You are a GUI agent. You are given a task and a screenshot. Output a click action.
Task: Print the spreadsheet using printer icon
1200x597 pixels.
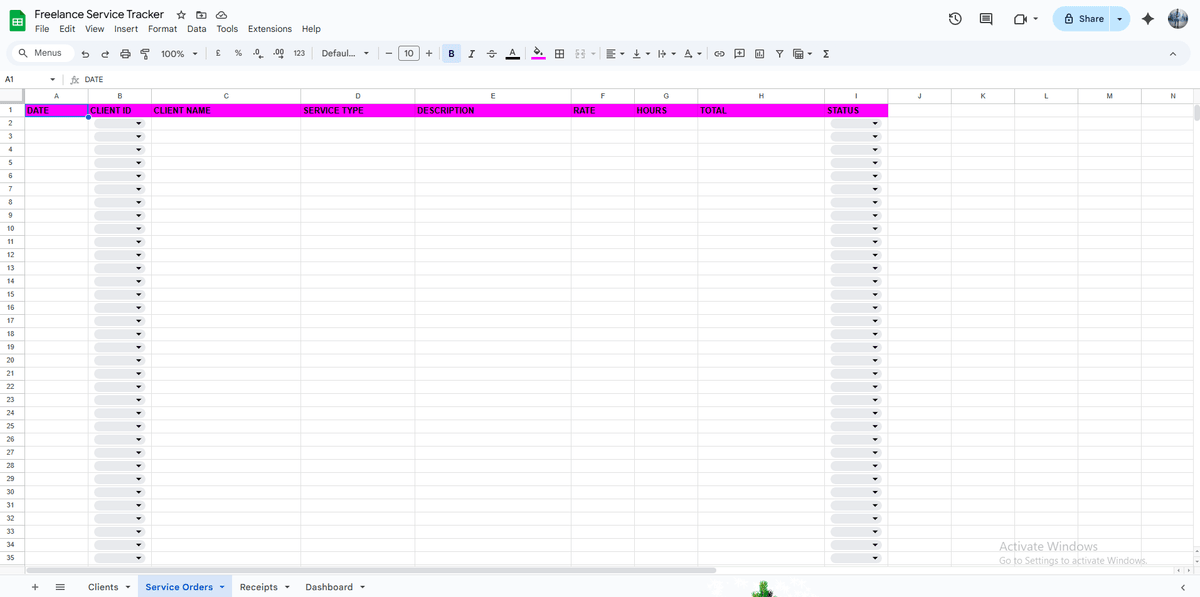[125, 54]
